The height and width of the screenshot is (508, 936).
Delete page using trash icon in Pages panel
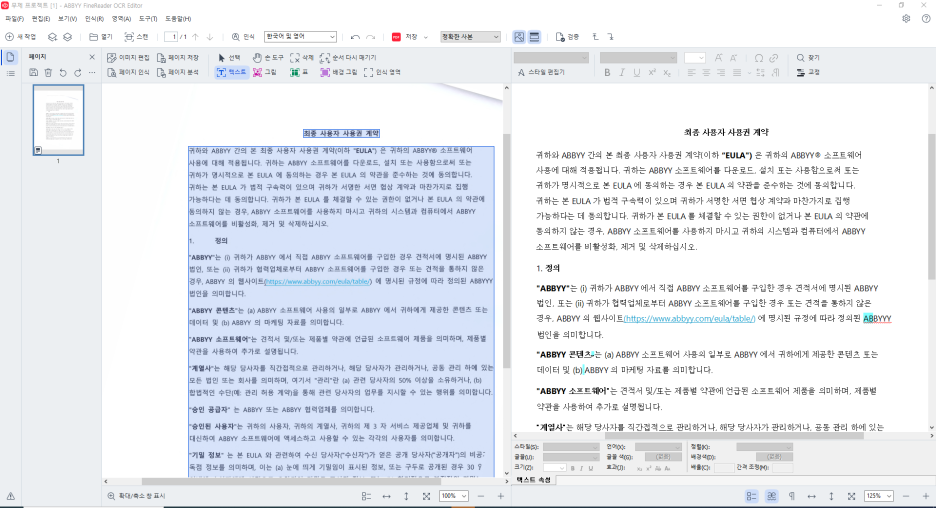pyautogui.click(x=48, y=73)
